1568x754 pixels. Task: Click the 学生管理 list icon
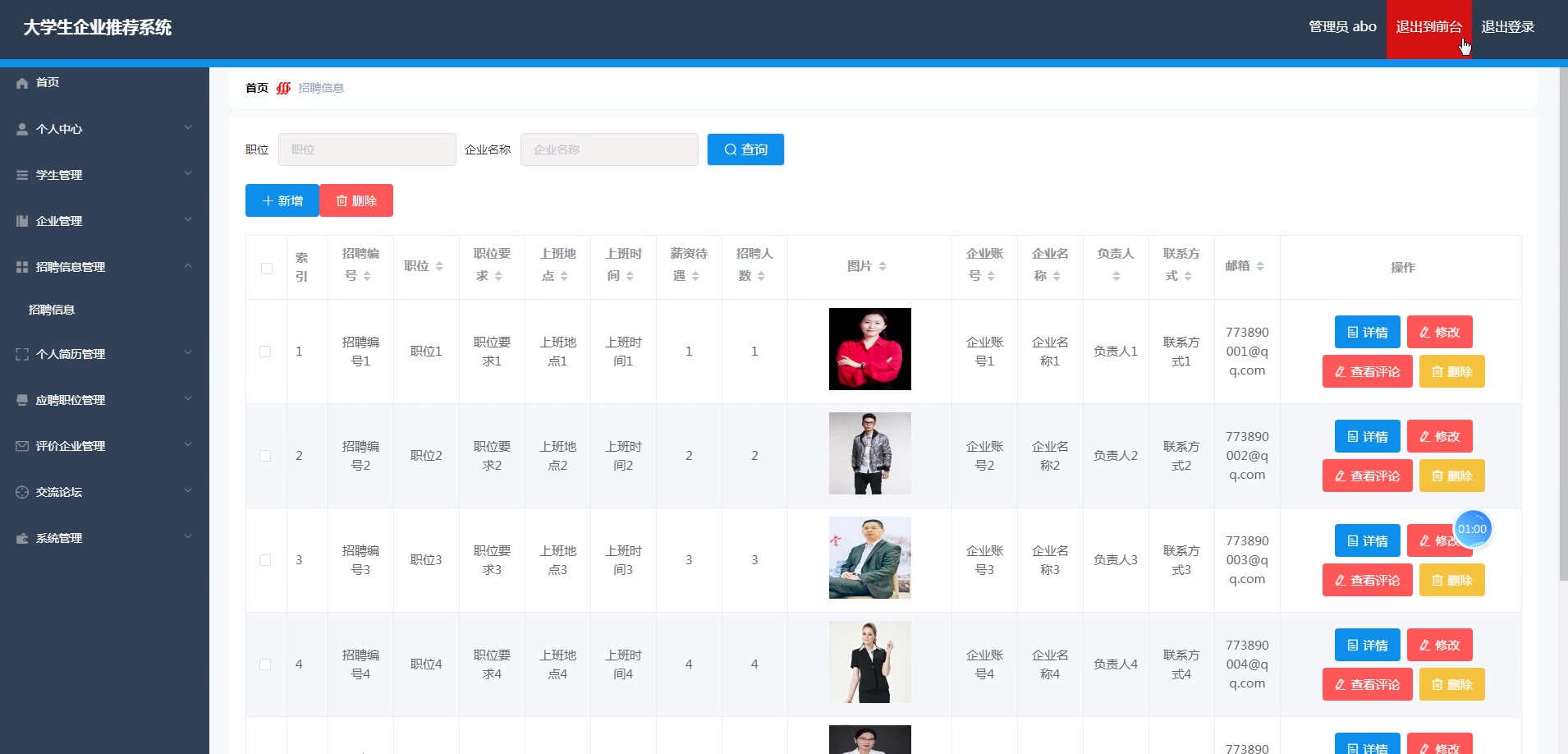[22, 175]
